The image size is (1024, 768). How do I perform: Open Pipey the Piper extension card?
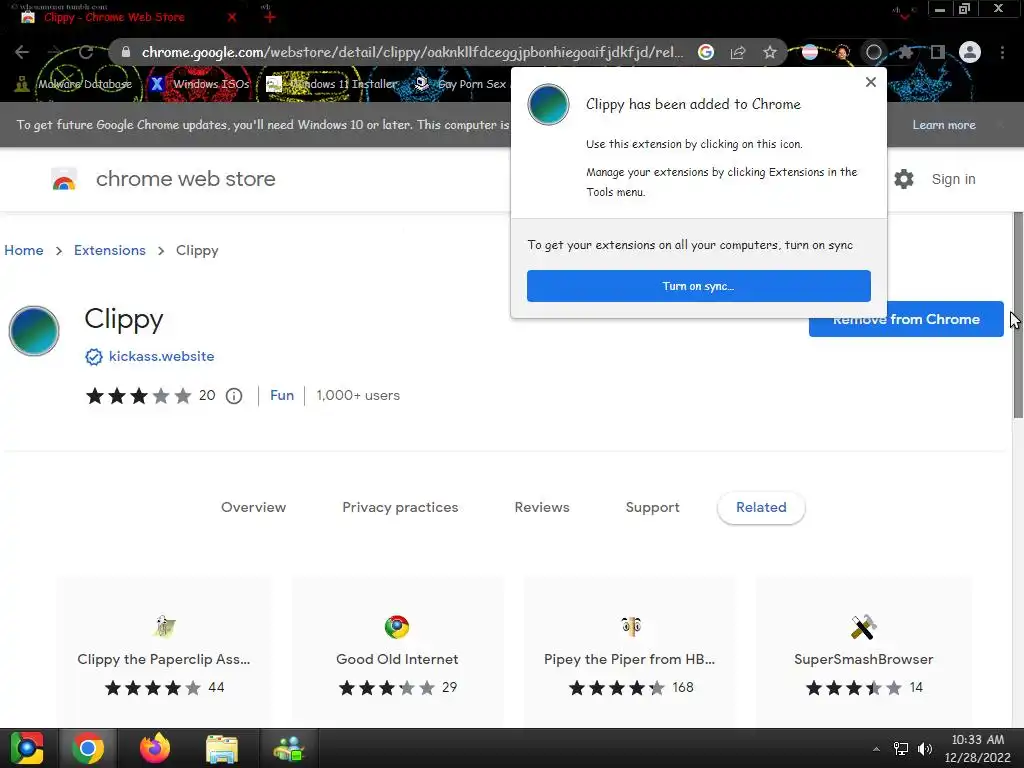click(x=630, y=653)
